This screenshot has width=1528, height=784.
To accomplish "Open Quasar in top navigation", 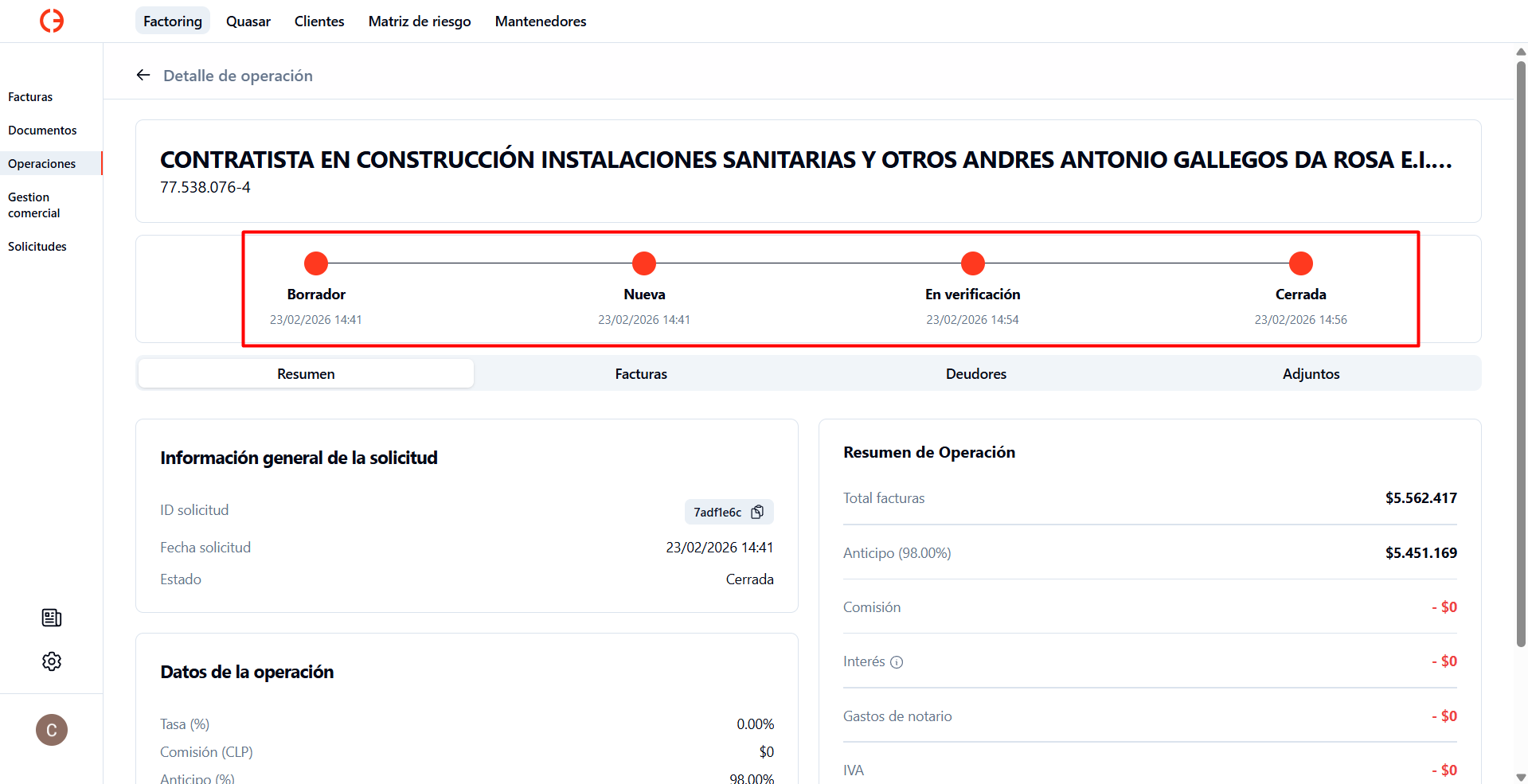I will 248,21.
